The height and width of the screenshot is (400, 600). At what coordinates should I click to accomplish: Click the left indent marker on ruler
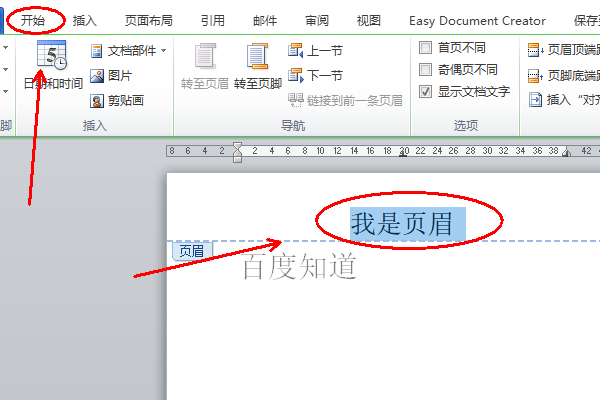click(x=237, y=156)
